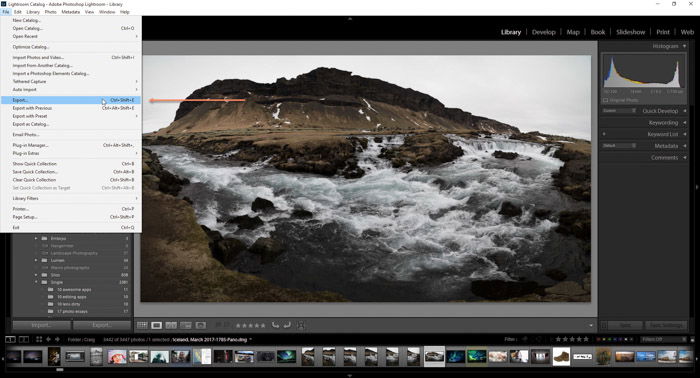Click the Export... button in left panel
The width and height of the screenshot is (700, 378).
point(102,325)
